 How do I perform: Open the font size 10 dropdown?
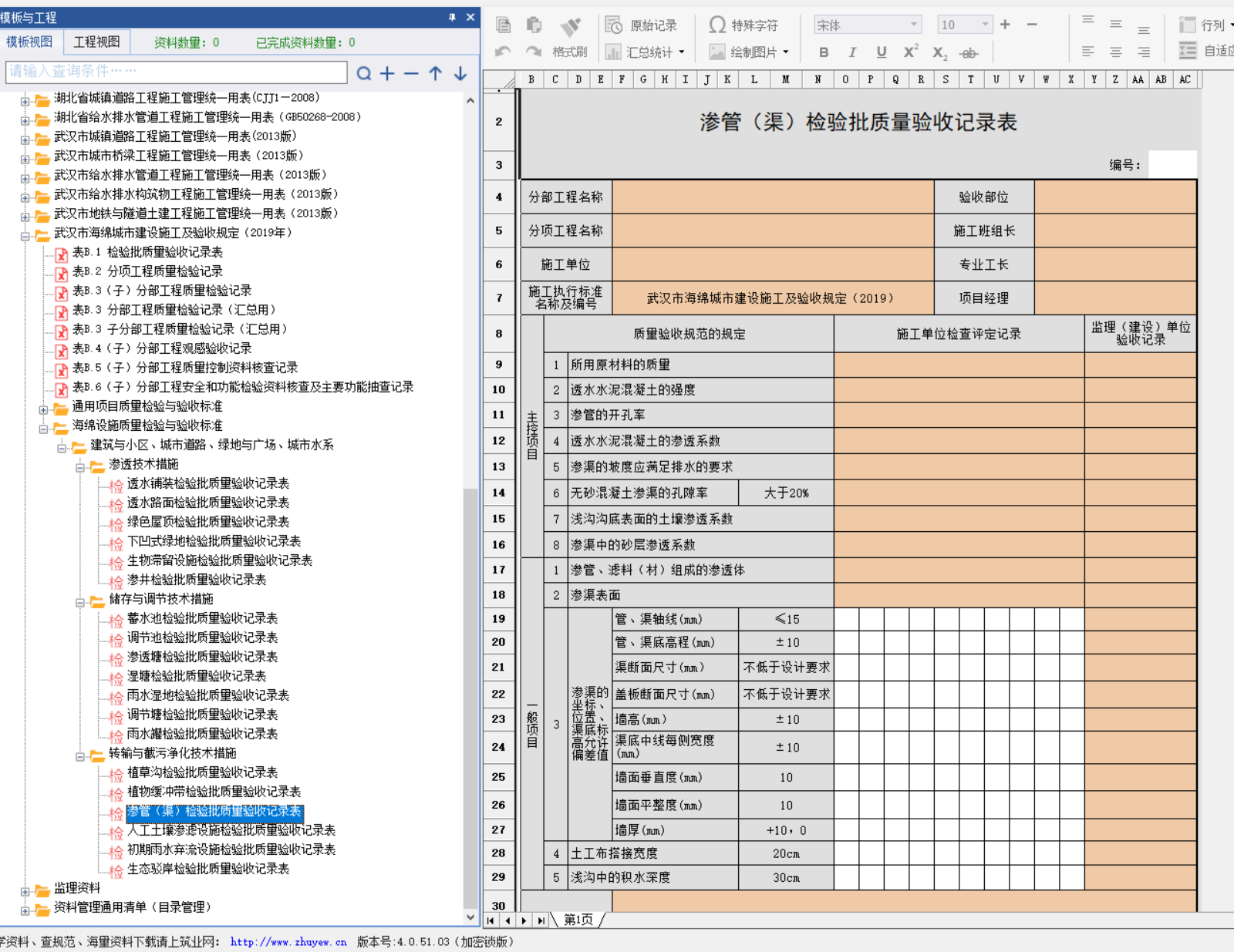coord(985,25)
